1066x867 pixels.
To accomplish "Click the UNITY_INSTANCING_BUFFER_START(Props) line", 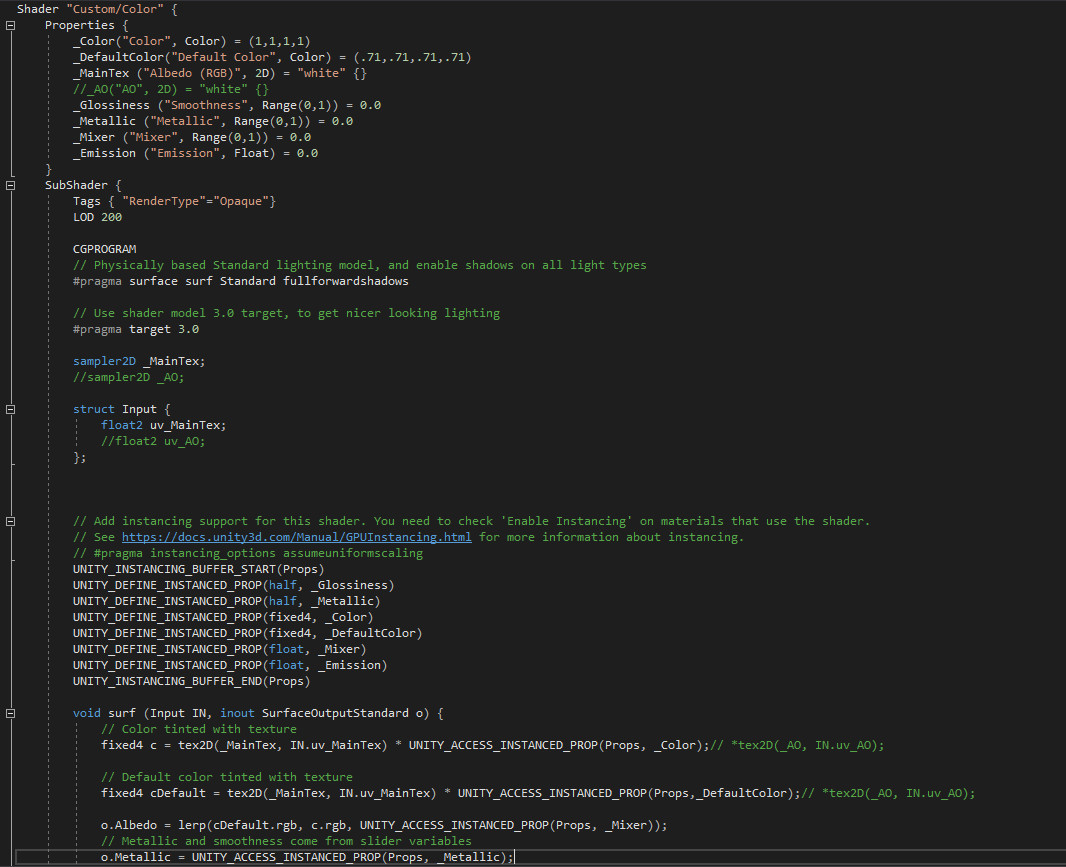I will point(199,569).
